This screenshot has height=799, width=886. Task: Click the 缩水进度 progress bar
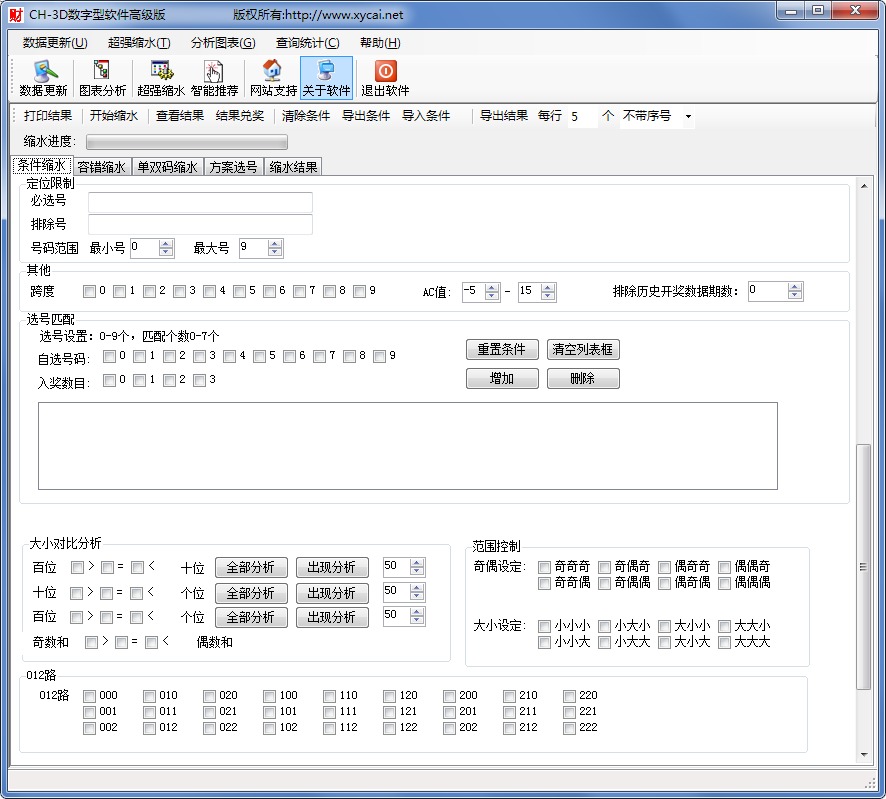(x=186, y=143)
